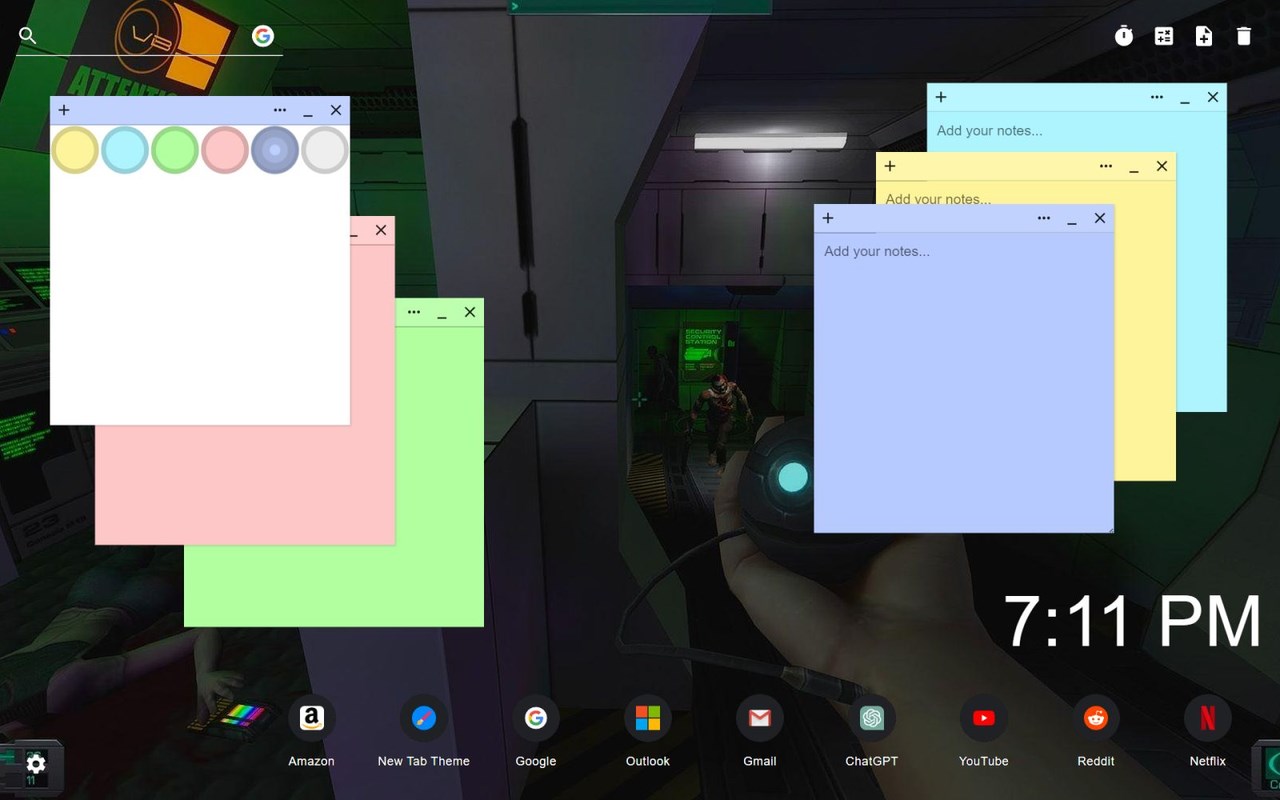Launch the Outlook shortcut
Screen dimensions: 1280x800
(648, 732)
